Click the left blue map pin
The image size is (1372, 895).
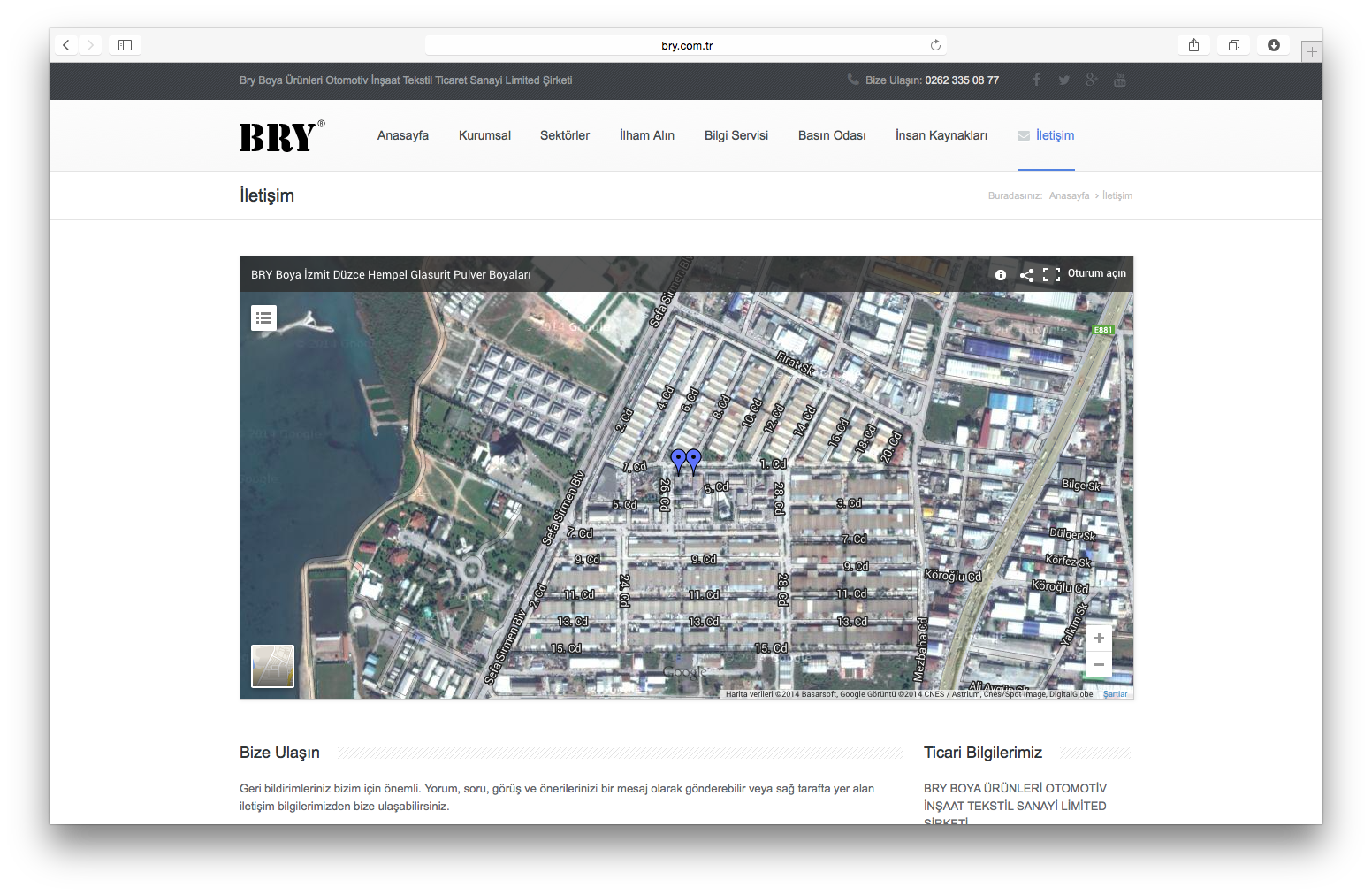pyautogui.click(x=678, y=461)
